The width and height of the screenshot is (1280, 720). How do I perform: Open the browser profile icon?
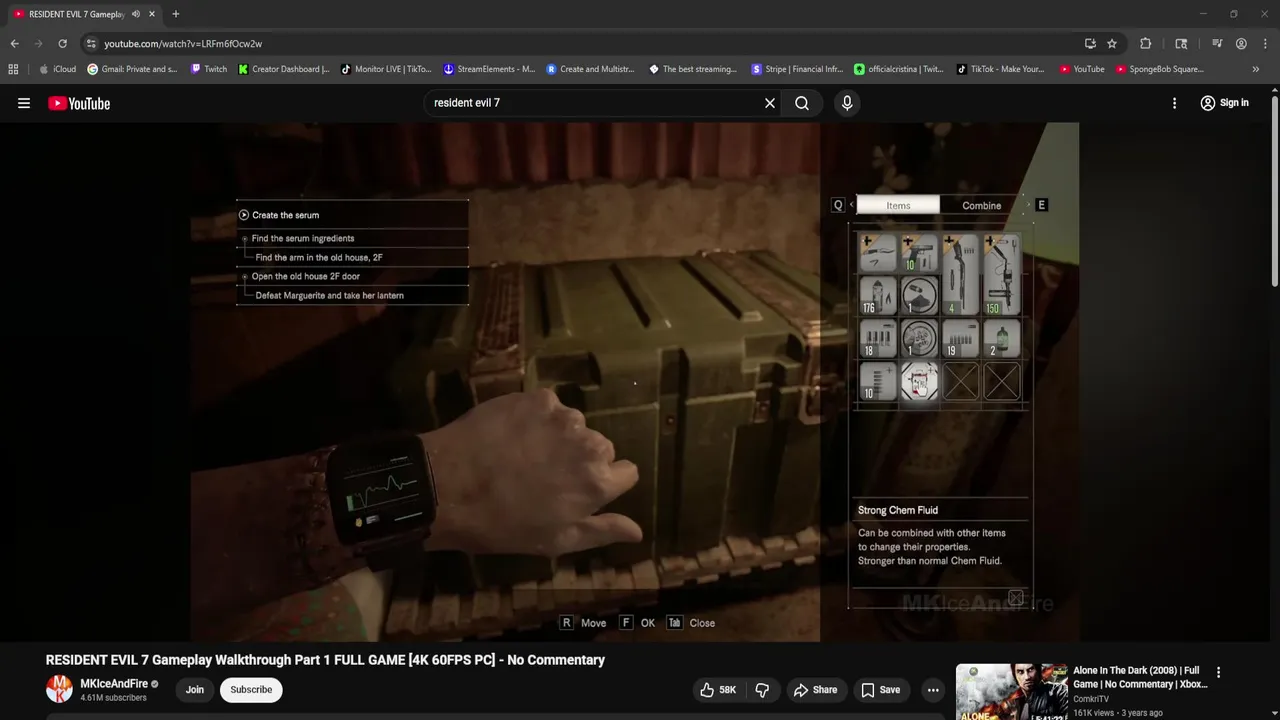(x=1241, y=44)
